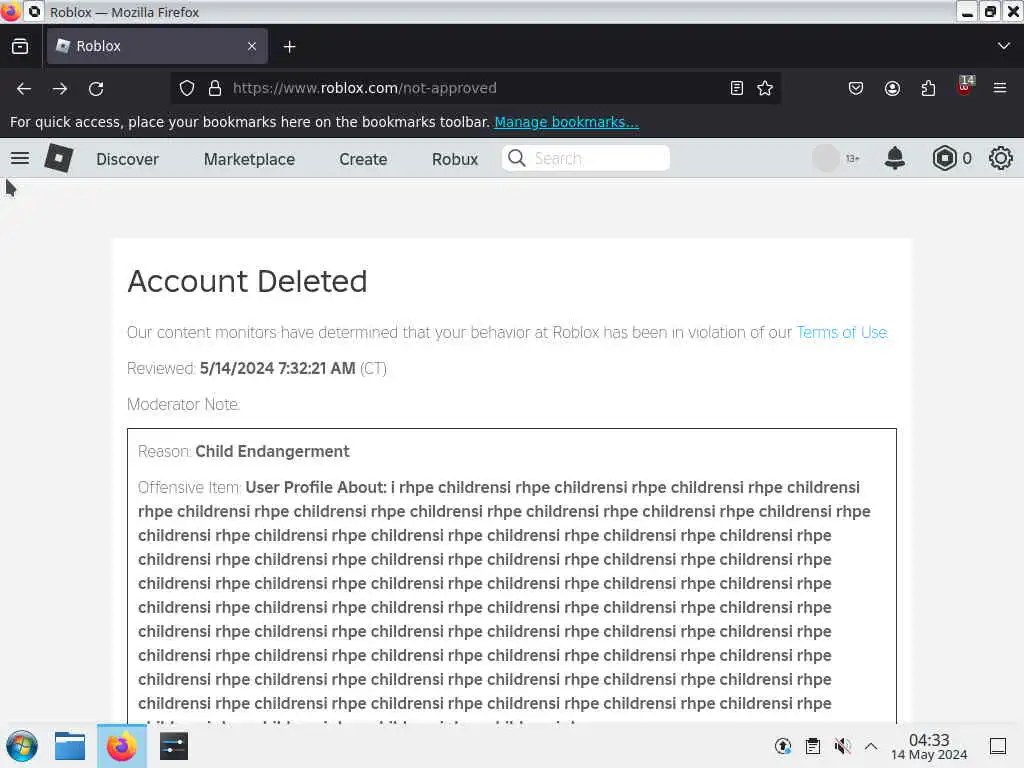Viewport: 1024px width, 768px height.
Task: Click the address bar URL
Action: tap(364, 88)
